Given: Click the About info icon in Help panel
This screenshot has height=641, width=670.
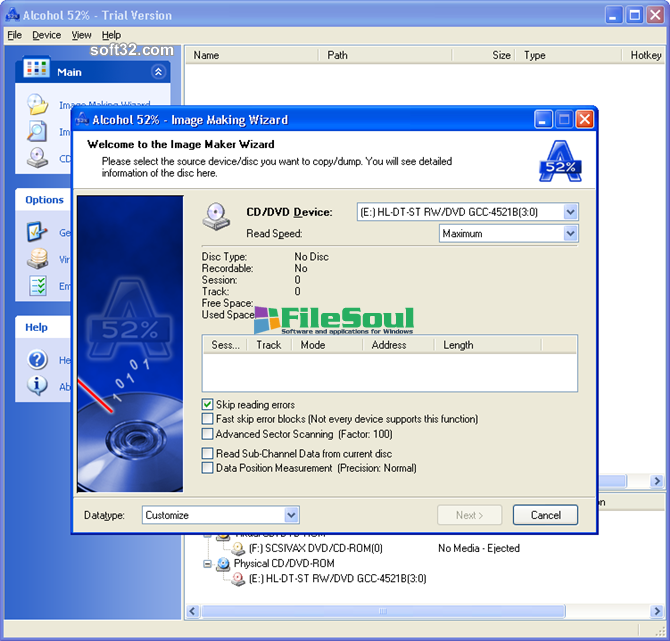Looking at the screenshot, I should [38, 386].
